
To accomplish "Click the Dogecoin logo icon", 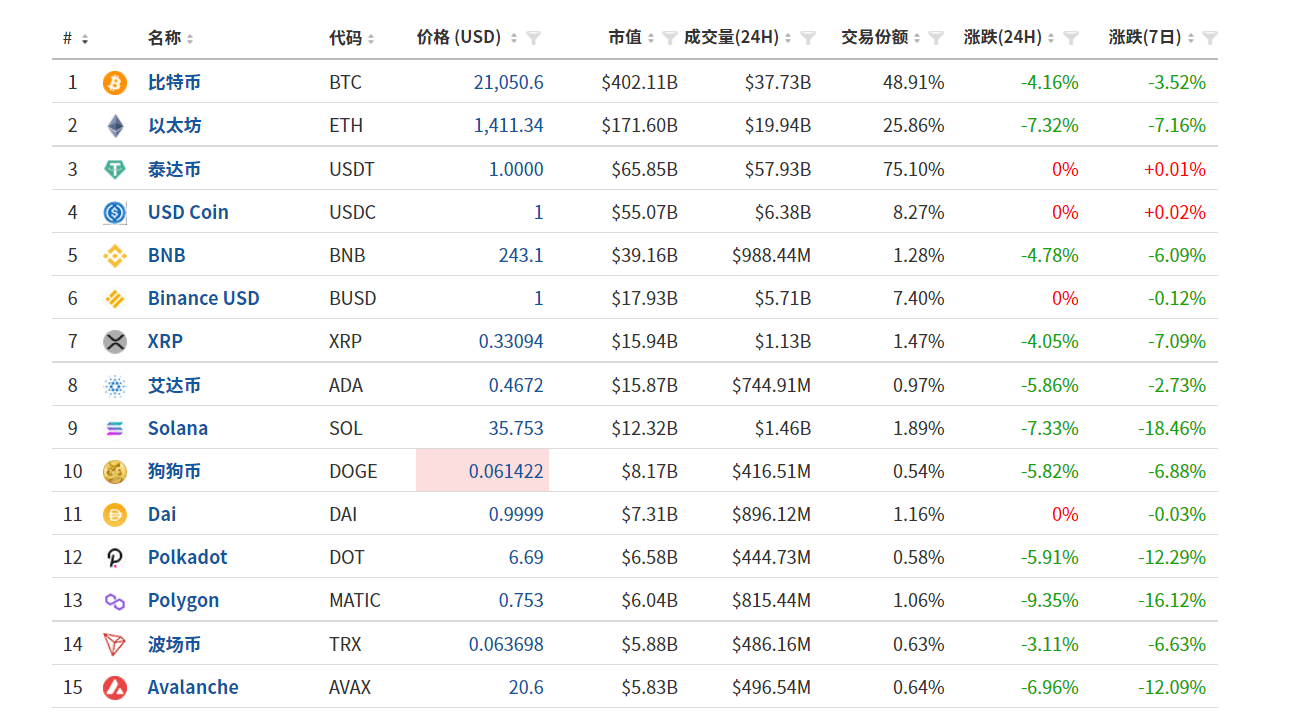I will pos(114,470).
